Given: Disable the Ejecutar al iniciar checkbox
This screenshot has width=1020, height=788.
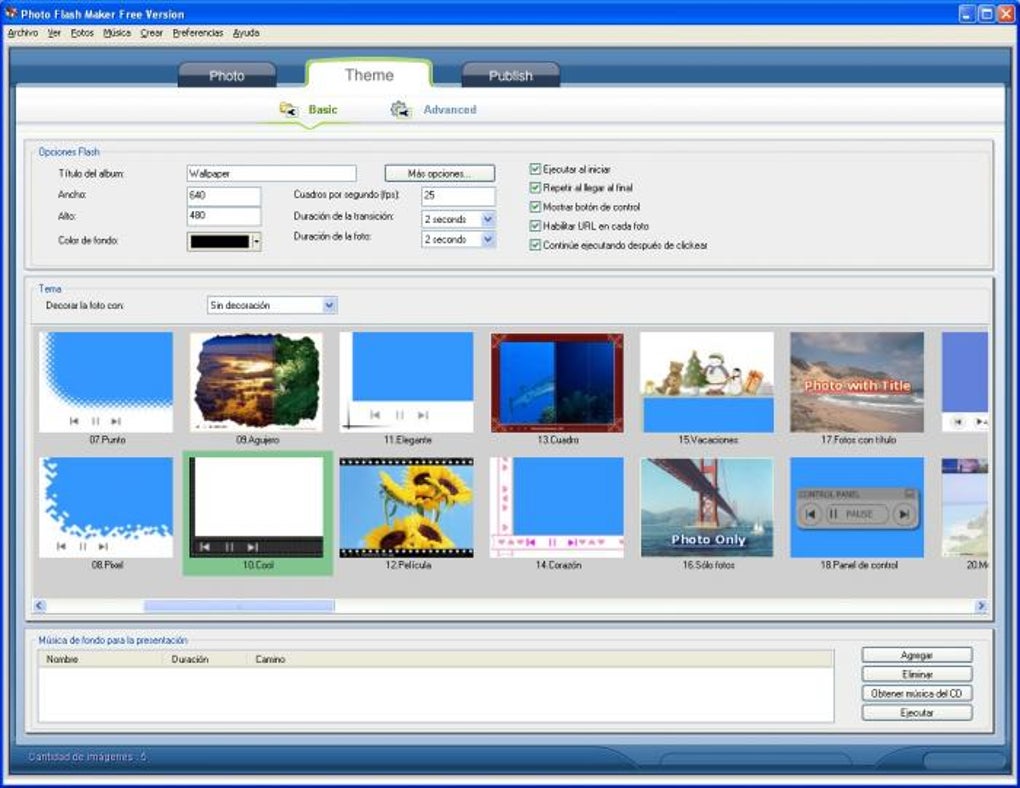Looking at the screenshot, I should point(536,169).
